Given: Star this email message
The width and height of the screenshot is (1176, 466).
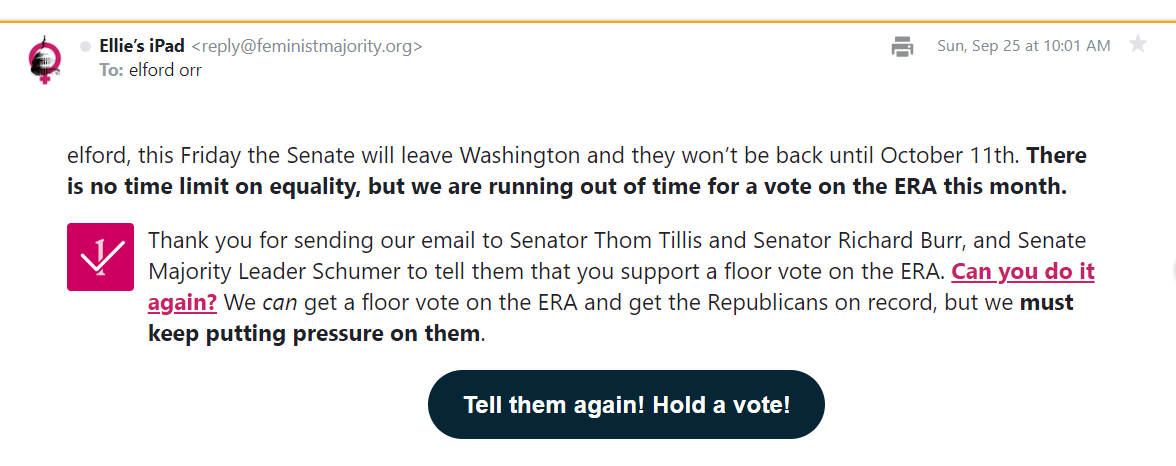Looking at the screenshot, I should pos(1137,44).
